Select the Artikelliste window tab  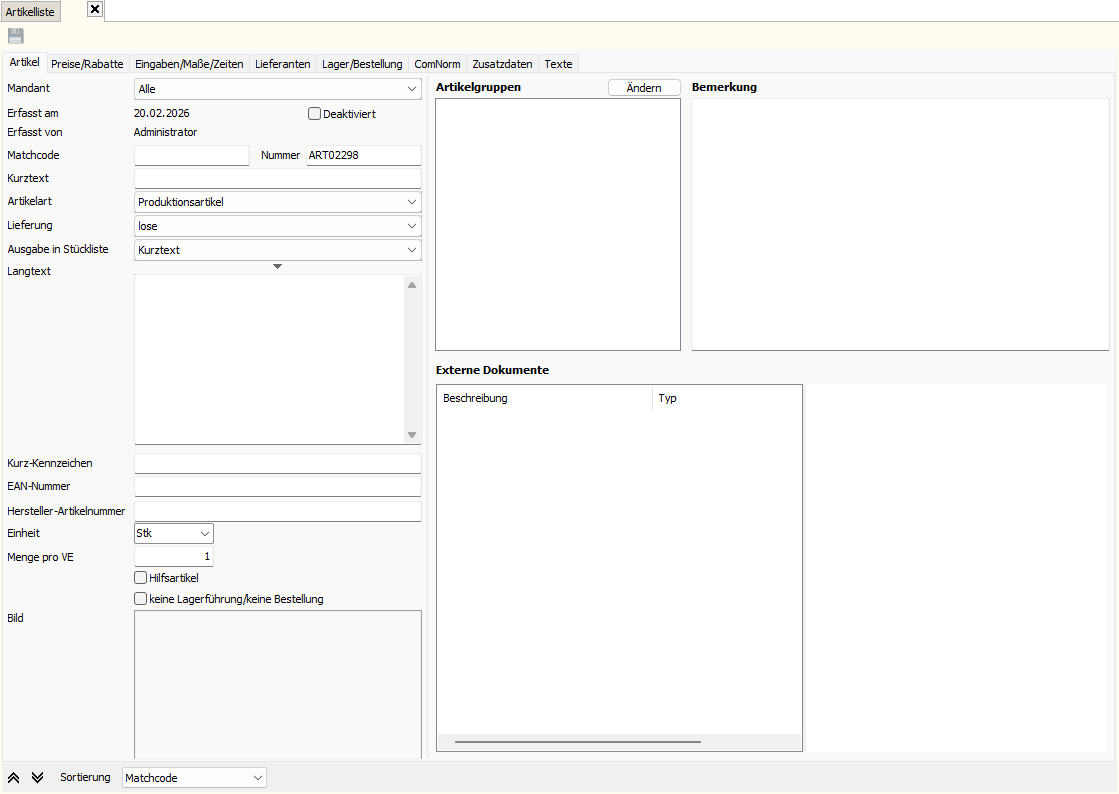[x=30, y=12]
